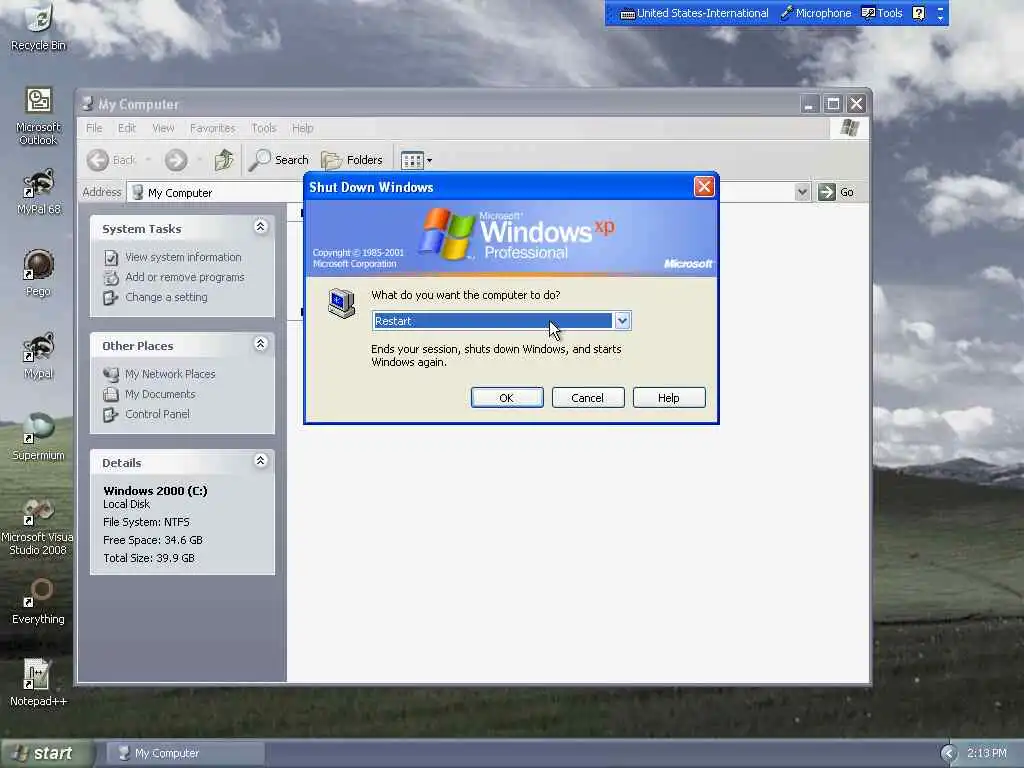
Task: Click Microphone on the language bar
Action: pyautogui.click(x=816, y=13)
